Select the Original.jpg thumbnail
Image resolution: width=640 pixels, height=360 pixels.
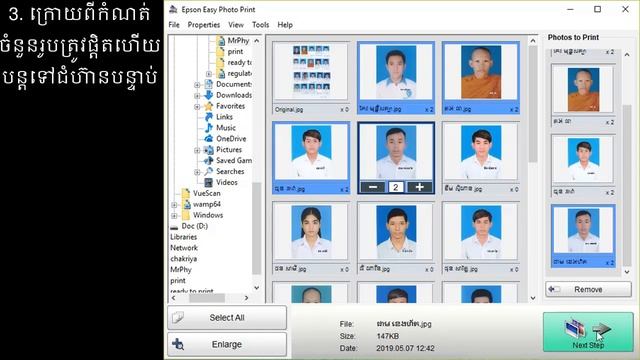tap(311, 78)
